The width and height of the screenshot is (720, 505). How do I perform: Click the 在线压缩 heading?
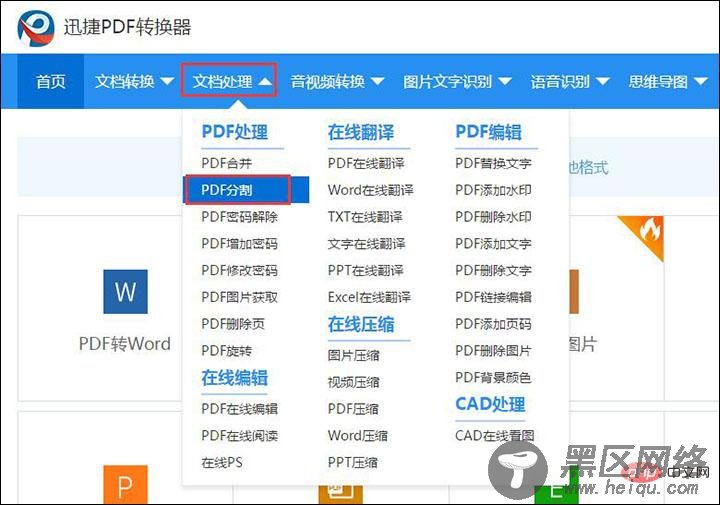361,324
